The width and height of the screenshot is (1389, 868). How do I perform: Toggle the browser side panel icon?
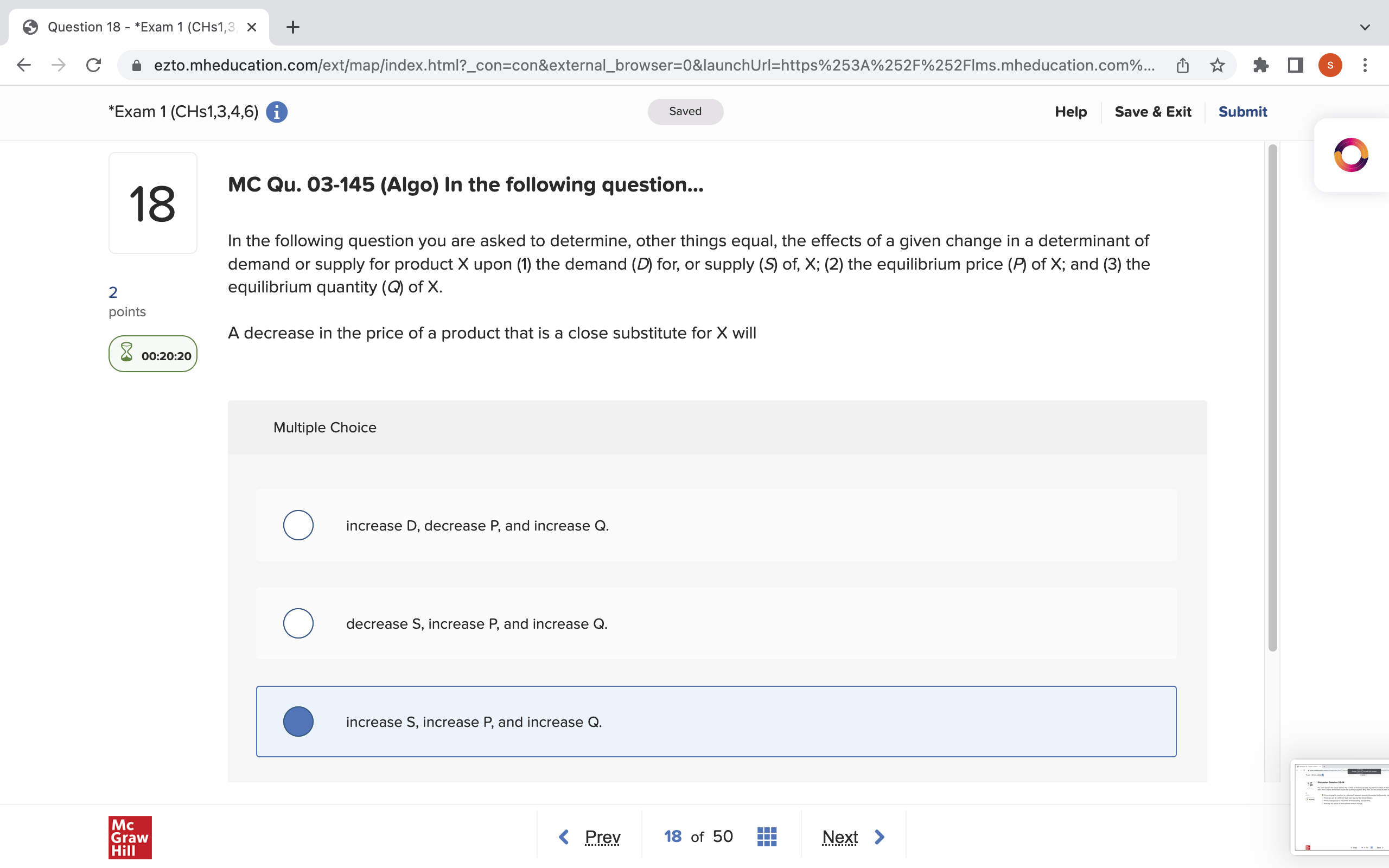tap(1295, 65)
